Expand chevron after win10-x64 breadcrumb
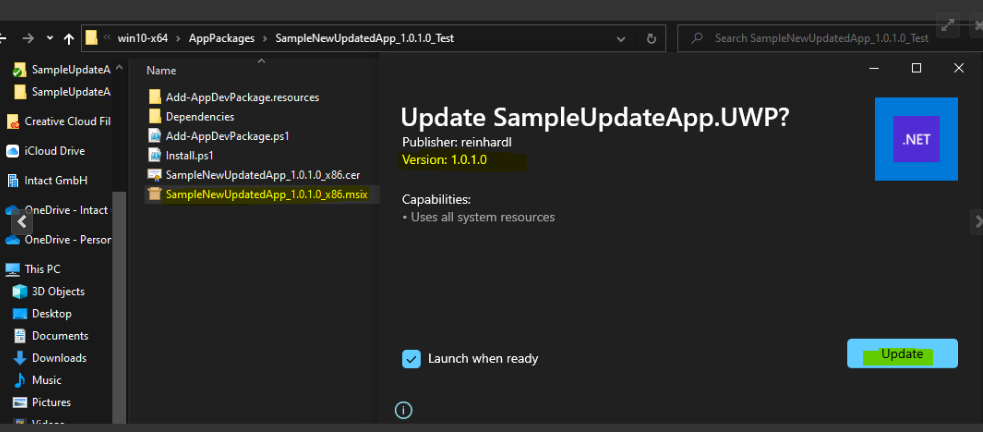Screen dimensions: 983x432 pos(179,39)
